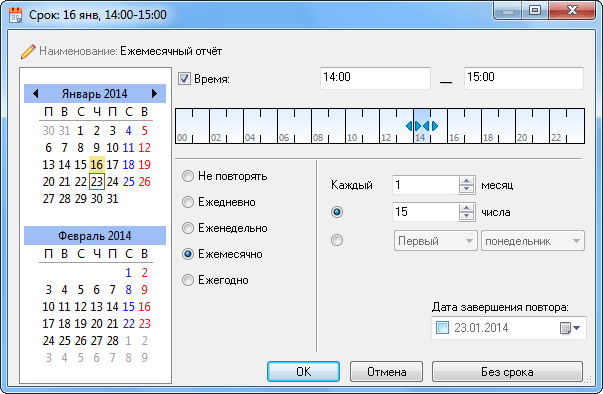
Task: Select the Не повторять option
Action: pos(188,176)
